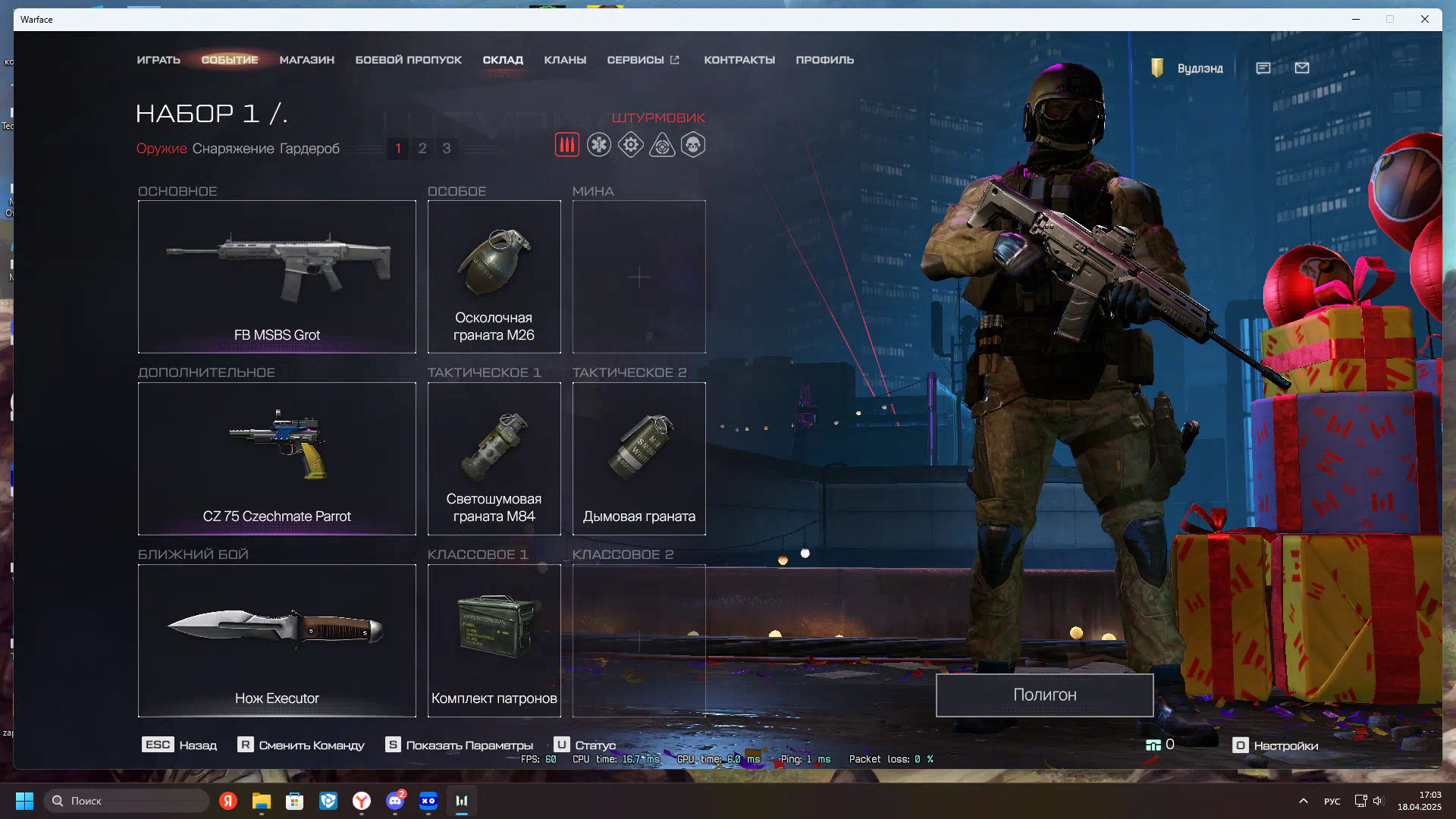The image size is (1456, 819).
Task: Click the Вудлэнд player name
Action: click(x=1200, y=68)
